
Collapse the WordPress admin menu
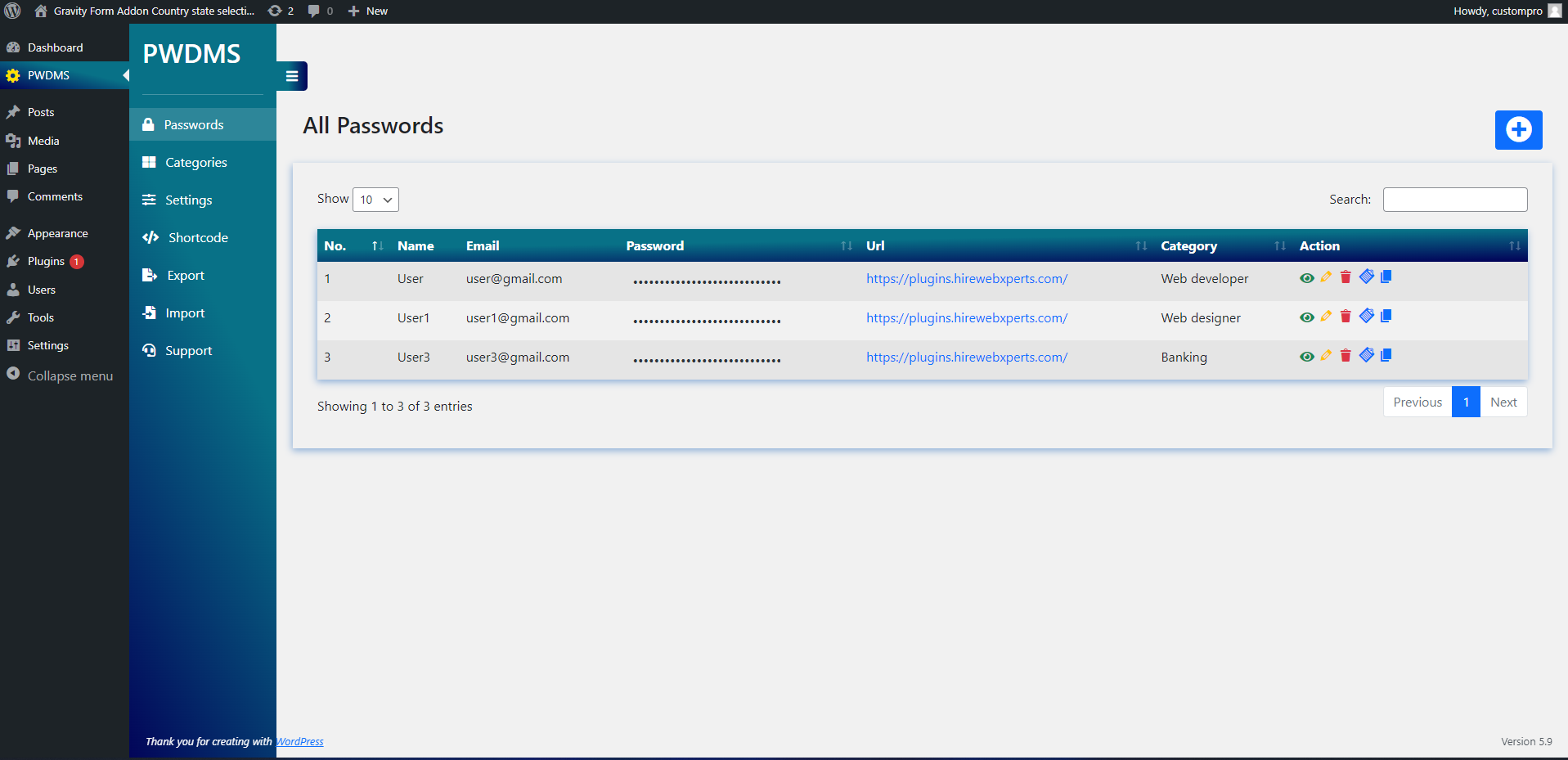coord(65,376)
